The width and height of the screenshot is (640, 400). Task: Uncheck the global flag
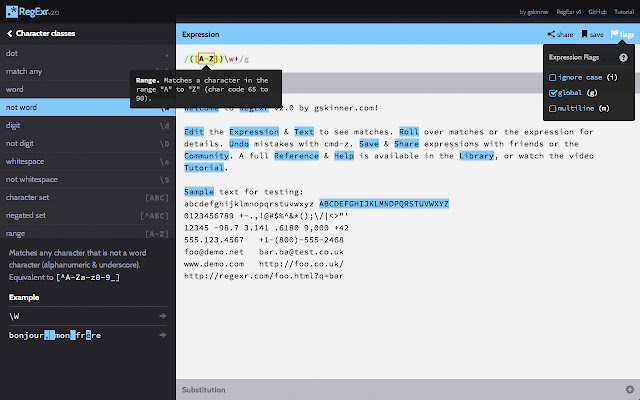[x=553, y=93]
